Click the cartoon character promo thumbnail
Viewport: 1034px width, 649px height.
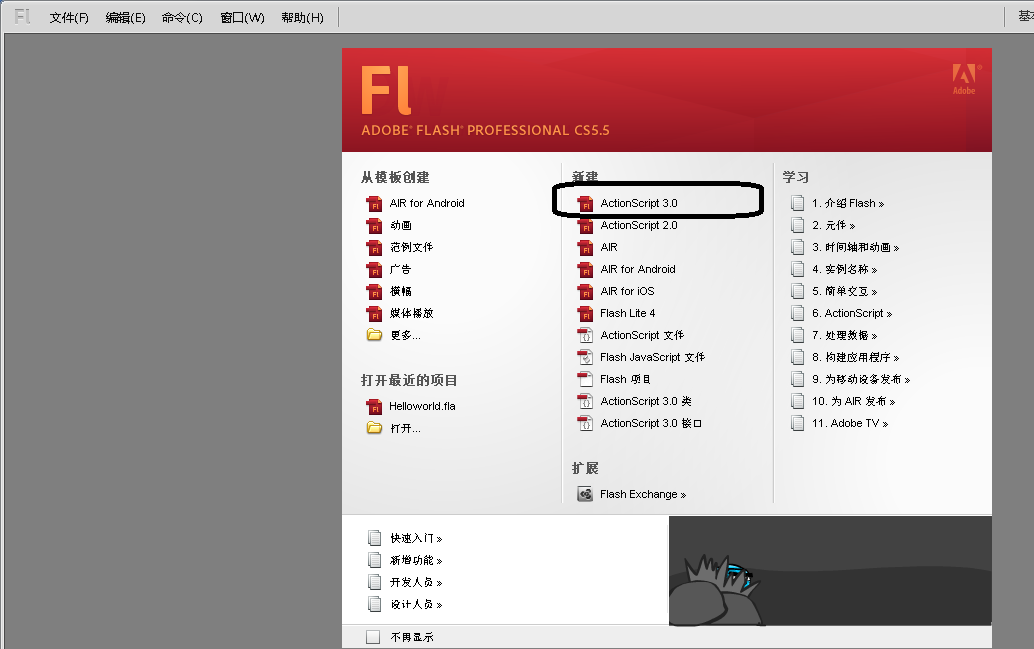[x=830, y=571]
